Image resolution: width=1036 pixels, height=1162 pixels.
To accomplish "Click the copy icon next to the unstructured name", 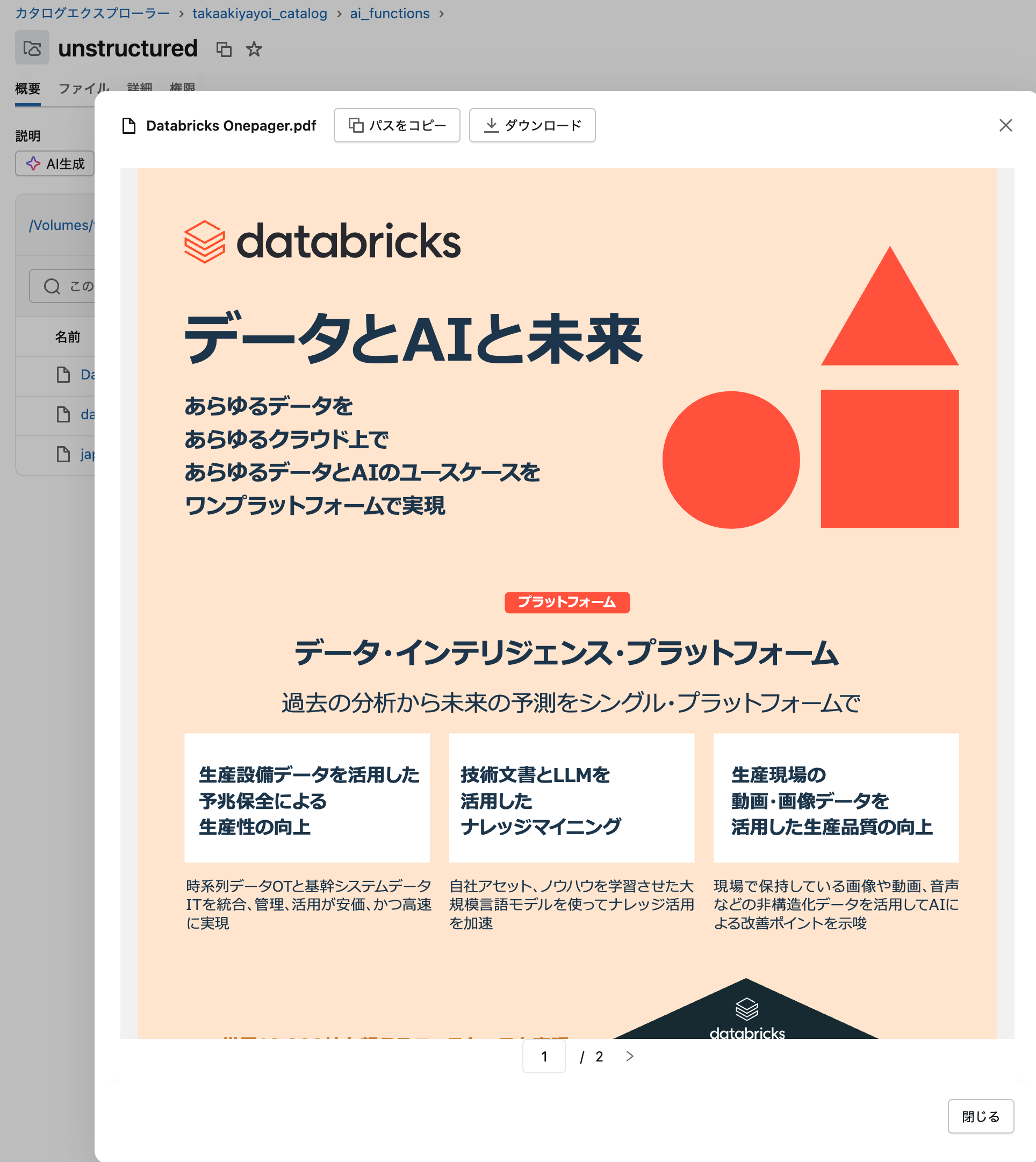I will 224,49.
